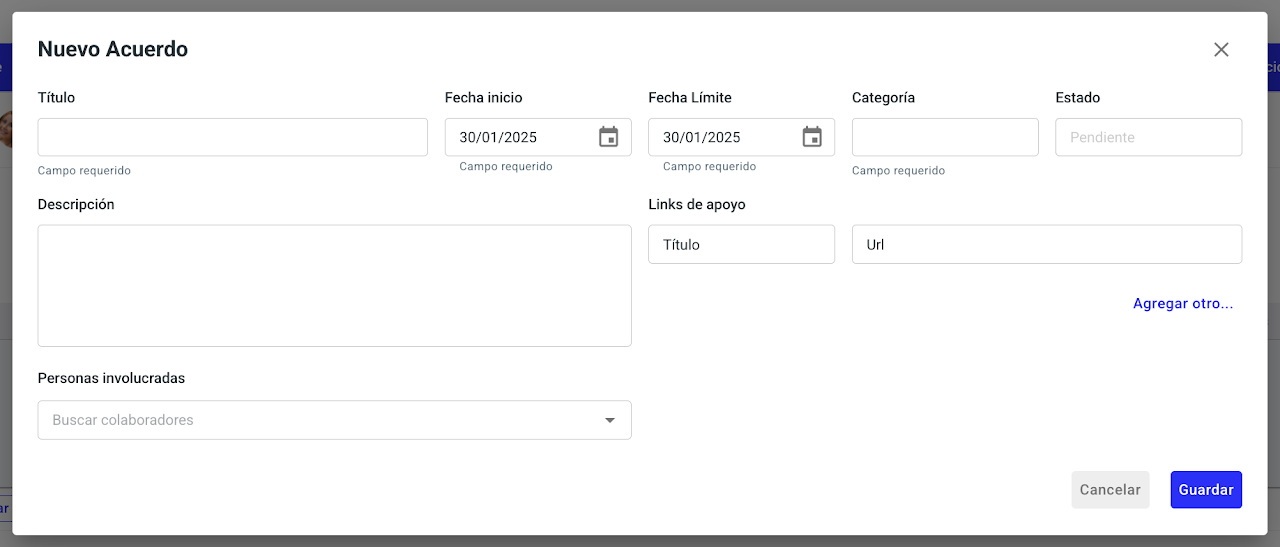
Task: Focus the support link Título field
Action: pos(741,244)
